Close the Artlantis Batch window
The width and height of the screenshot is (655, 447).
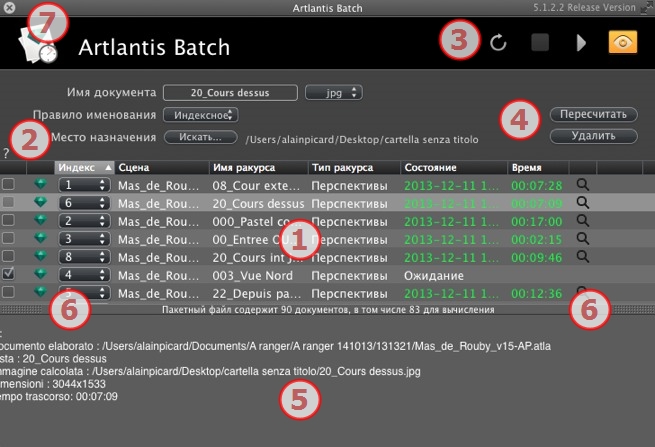[9, 8]
